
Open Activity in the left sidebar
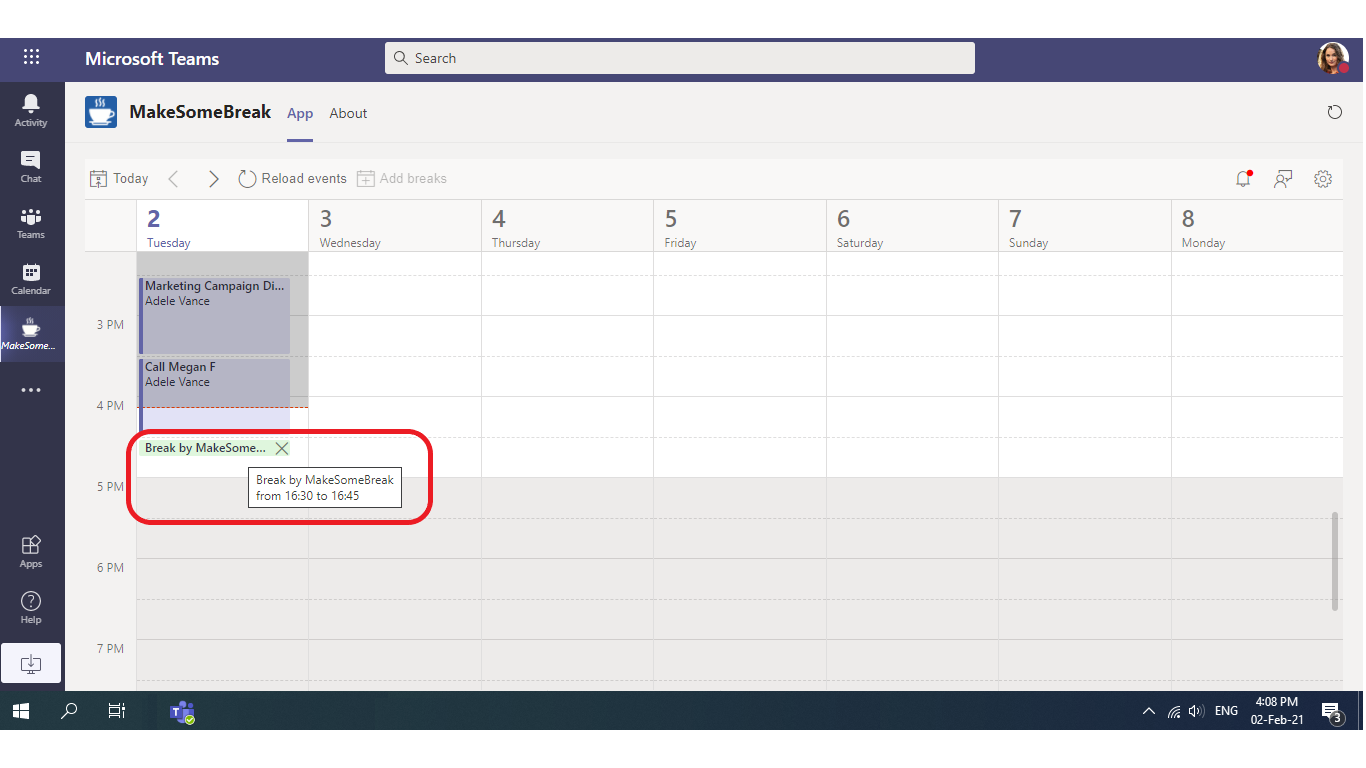click(x=31, y=110)
